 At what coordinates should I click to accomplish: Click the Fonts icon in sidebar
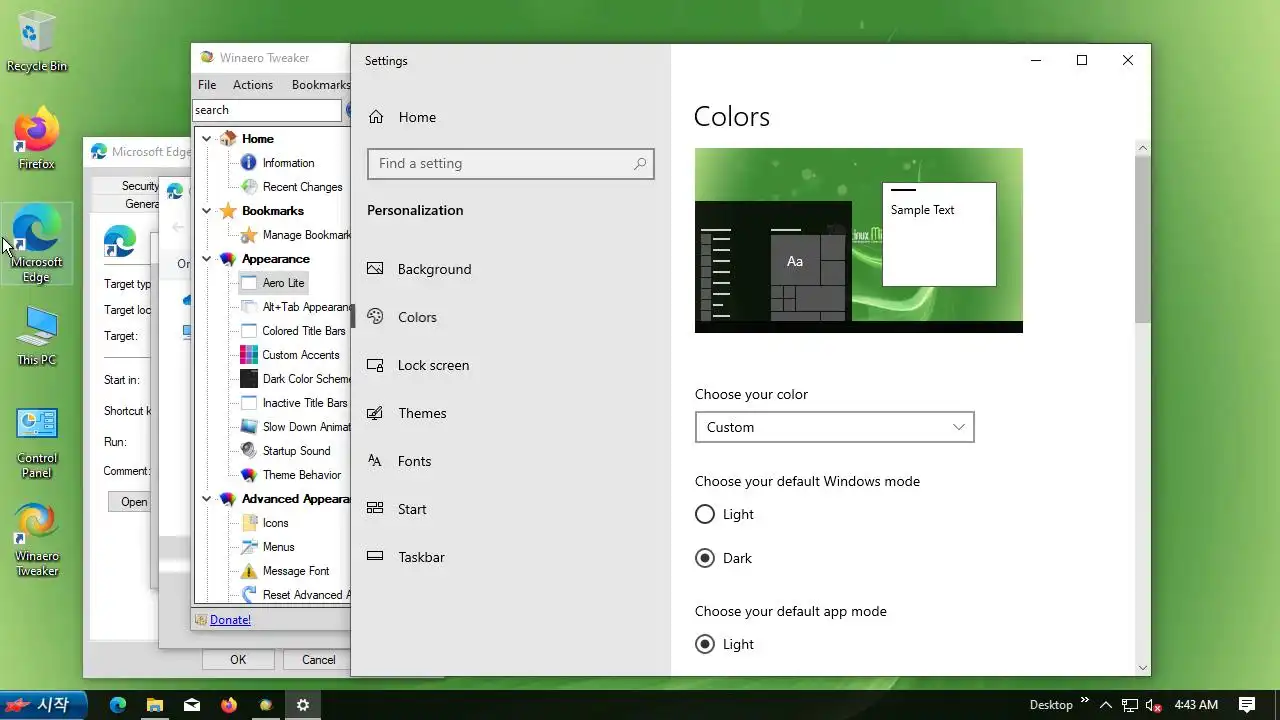coord(375,461)
